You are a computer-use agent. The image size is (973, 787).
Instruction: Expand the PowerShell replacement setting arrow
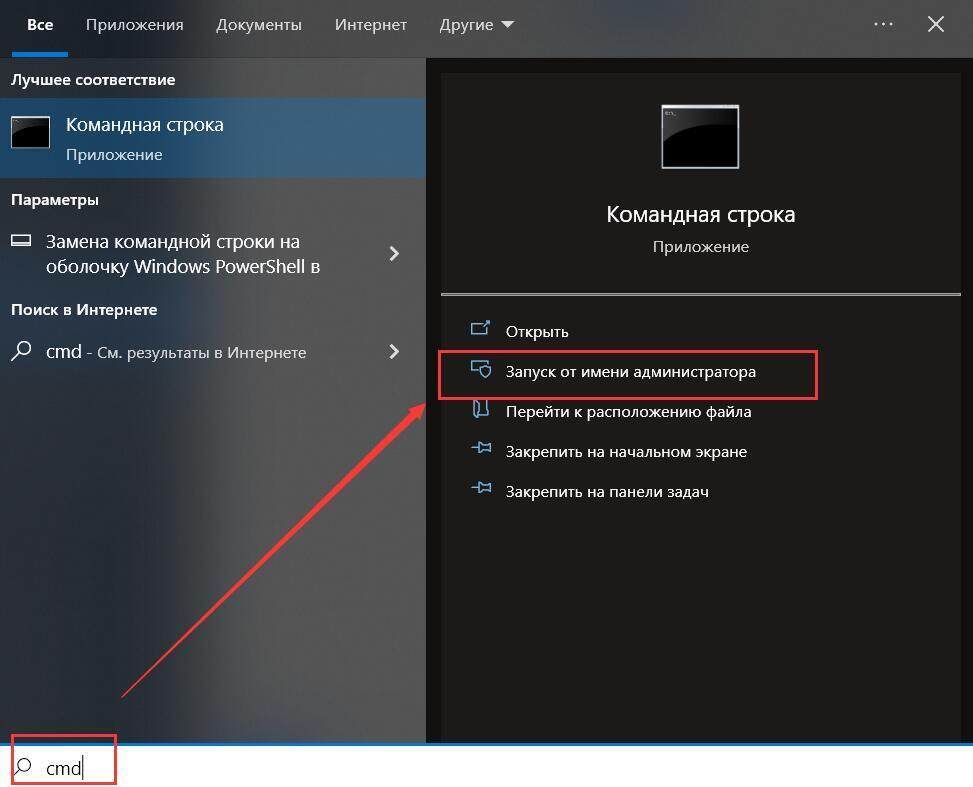click(393, 253)
